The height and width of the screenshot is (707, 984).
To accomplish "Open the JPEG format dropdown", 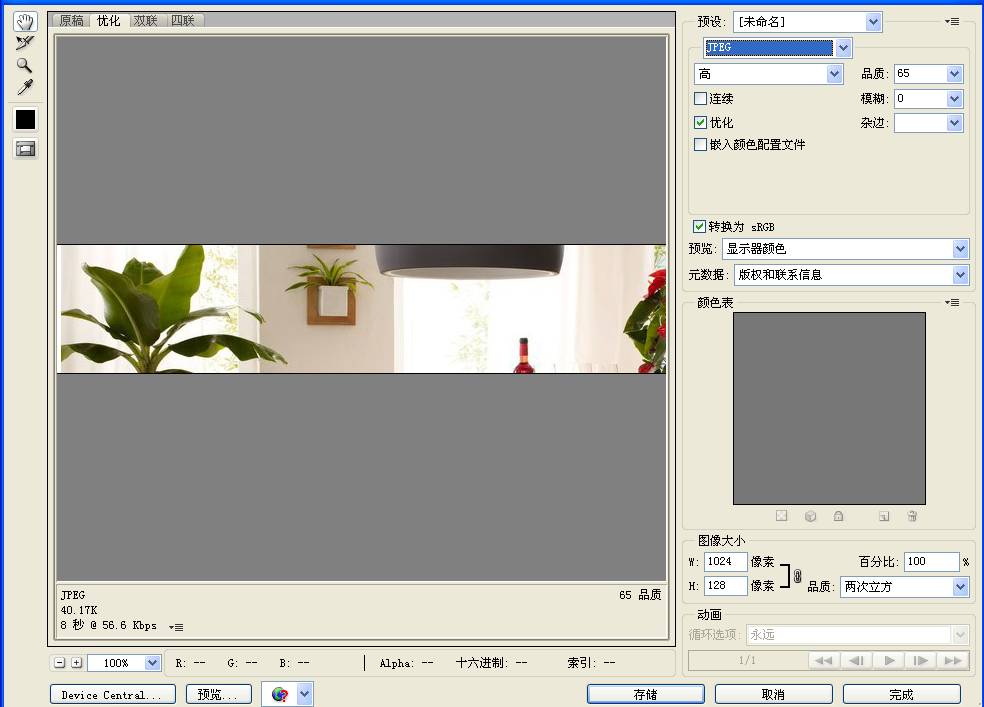I will (x=843, y=47).
